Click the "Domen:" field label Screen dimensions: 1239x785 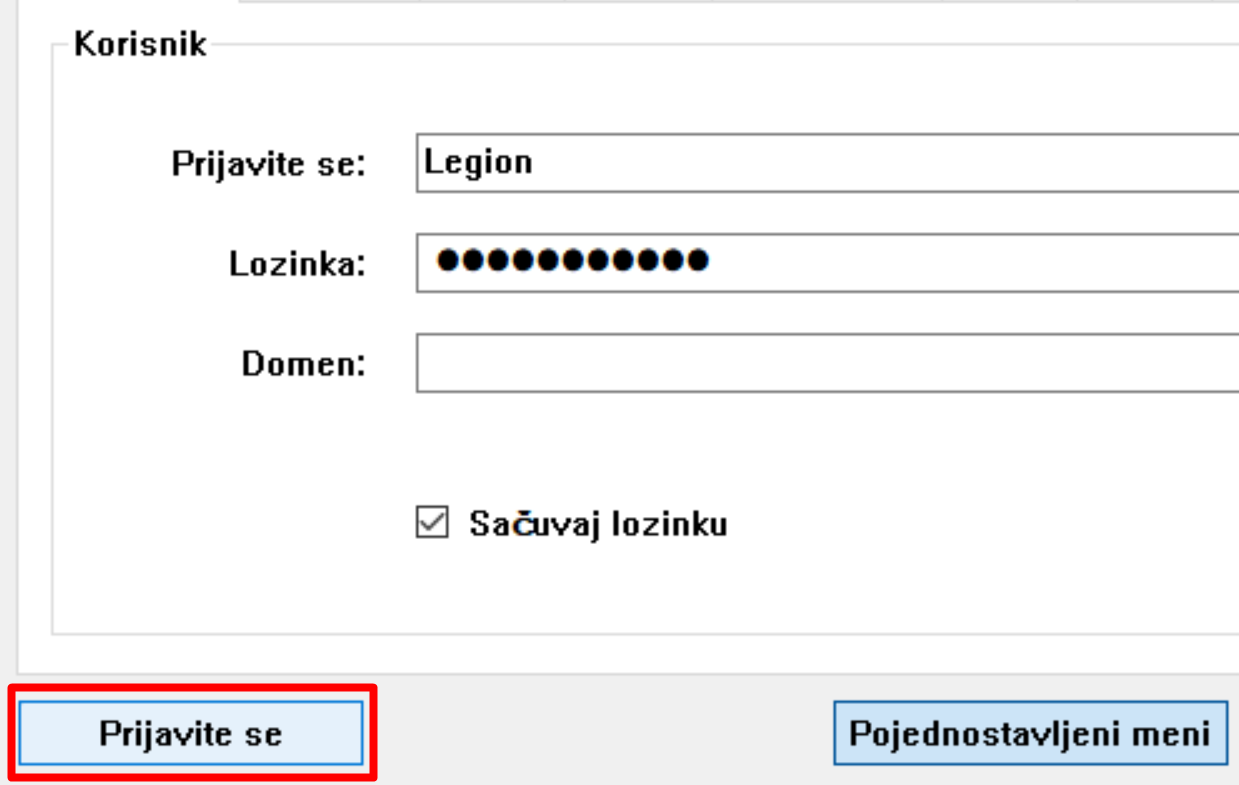(x=303, y=364)
